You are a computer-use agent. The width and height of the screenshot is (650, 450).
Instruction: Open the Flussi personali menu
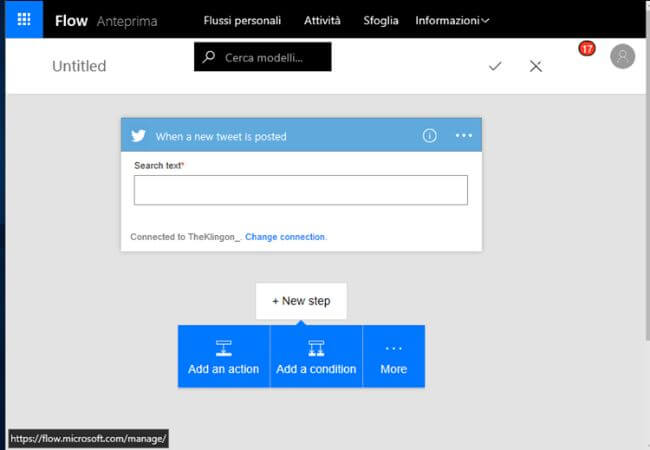242,20
